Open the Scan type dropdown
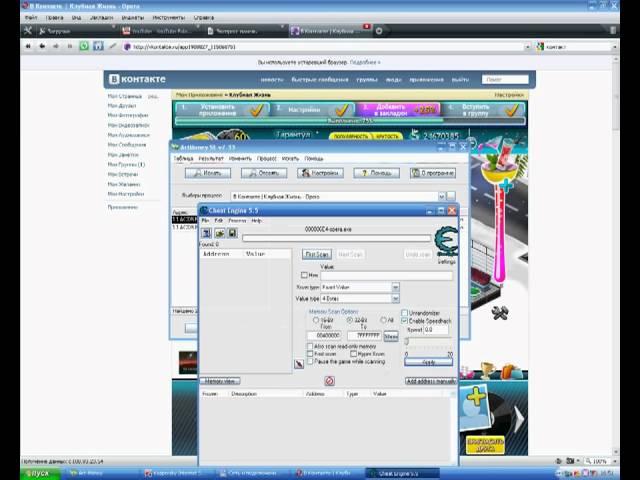Viewport: 640px width, 480px height. pyautogui.click(x=395, y=287)
